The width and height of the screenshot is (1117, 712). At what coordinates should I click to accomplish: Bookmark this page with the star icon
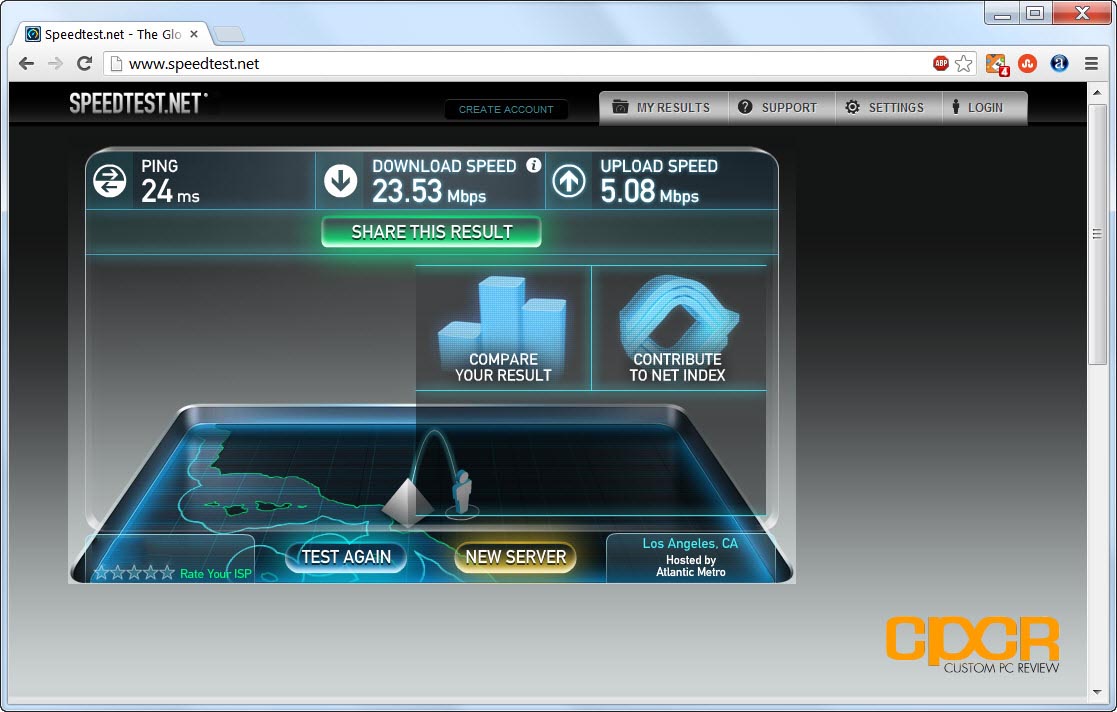(x=964, y=63)
